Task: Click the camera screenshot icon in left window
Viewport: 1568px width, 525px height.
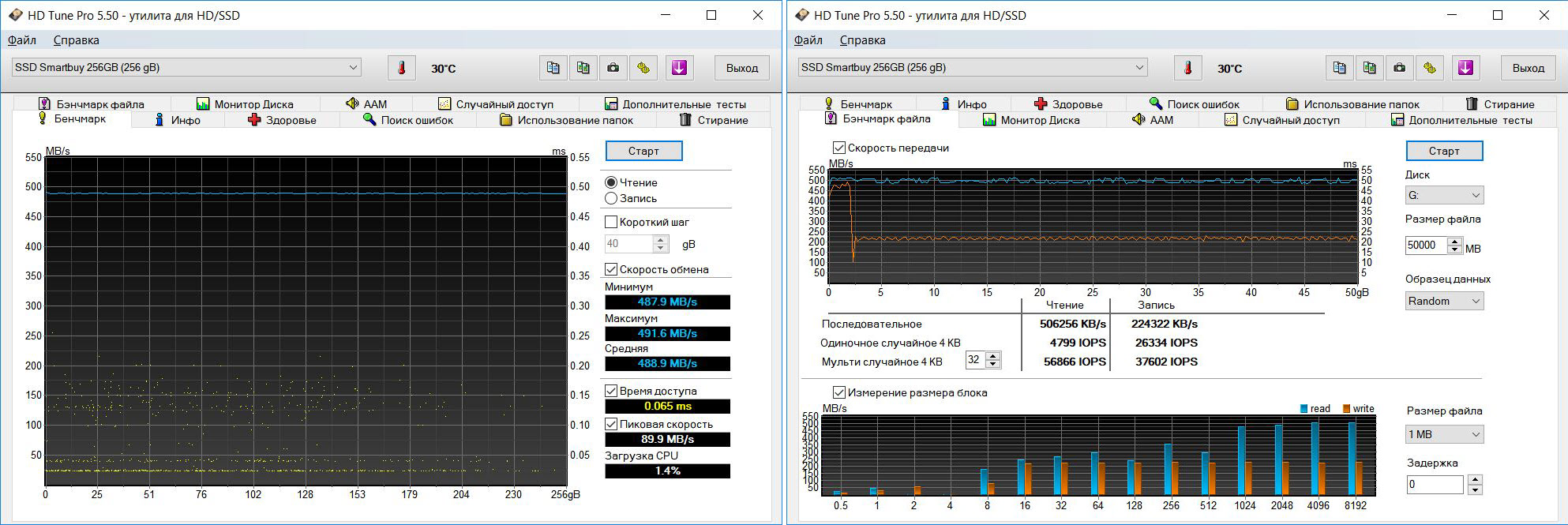Action: pos(613,68)
